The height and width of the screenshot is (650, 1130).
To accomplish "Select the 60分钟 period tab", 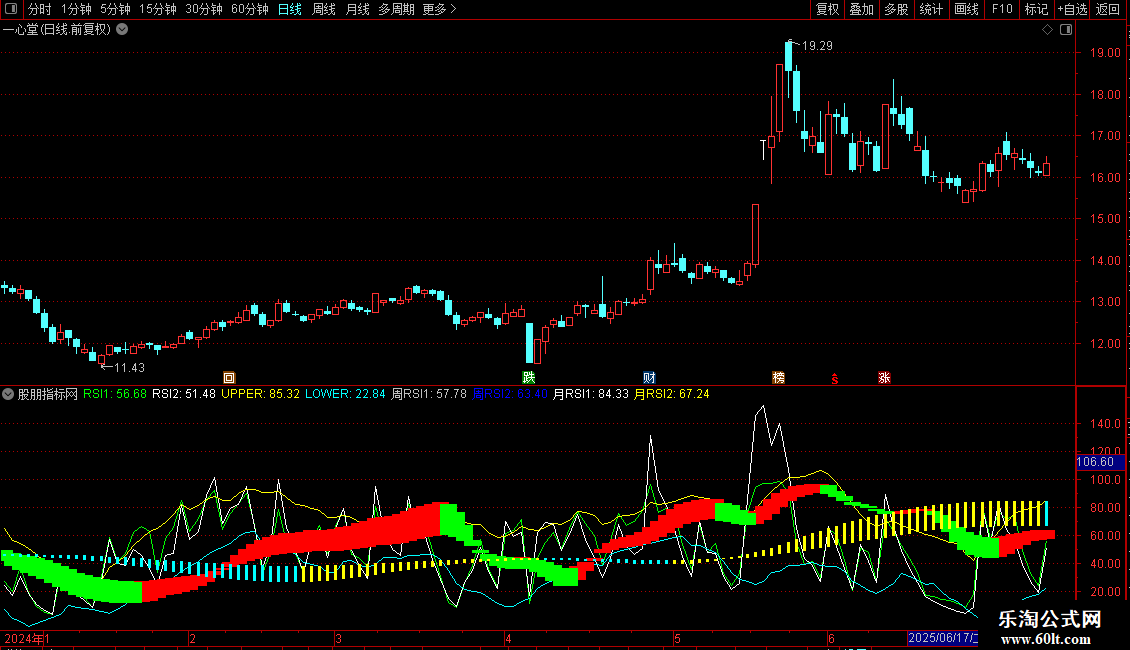I will [250, 9].
